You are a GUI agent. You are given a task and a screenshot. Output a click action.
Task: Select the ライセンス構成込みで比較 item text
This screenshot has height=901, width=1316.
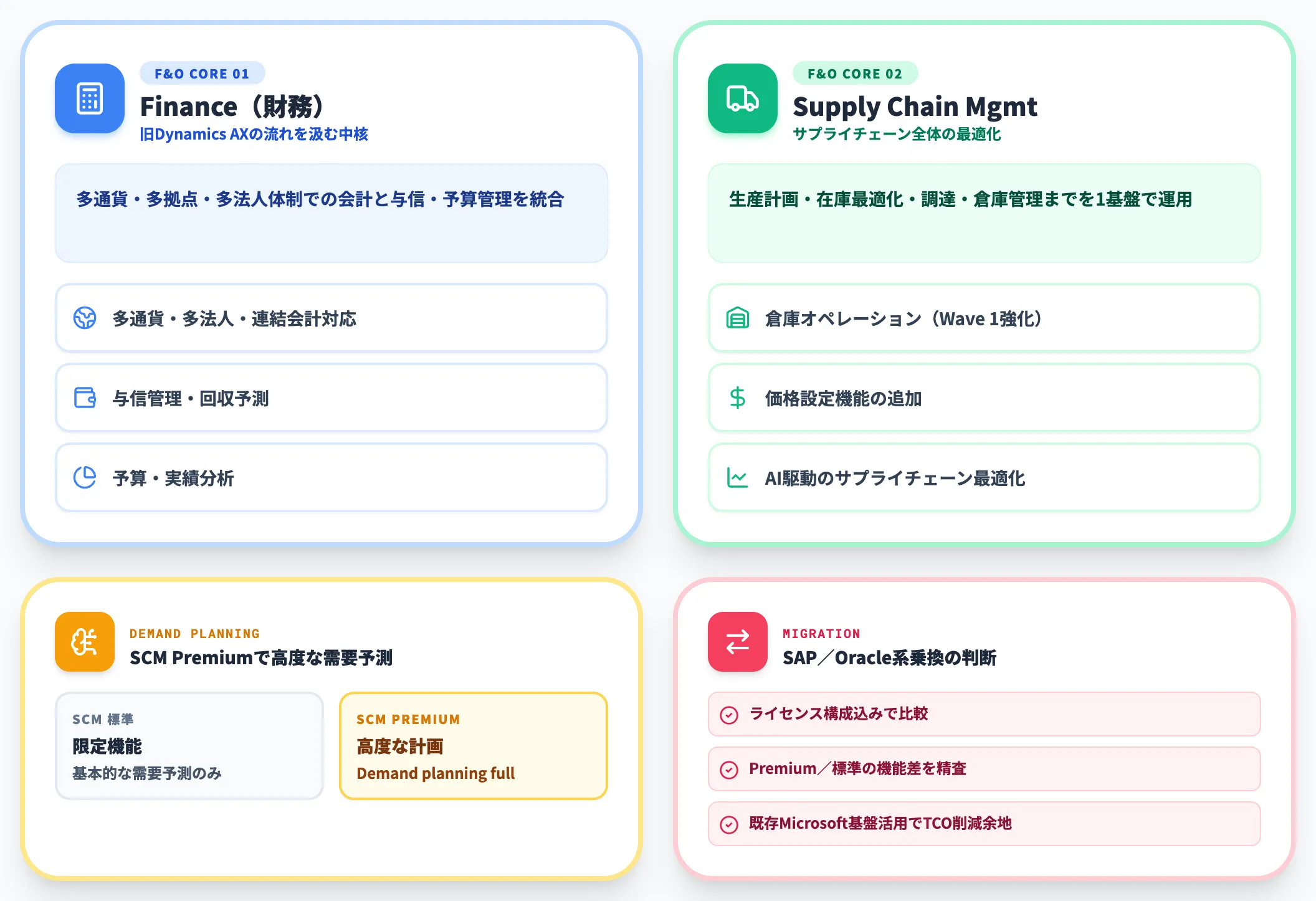coord(839,713)
